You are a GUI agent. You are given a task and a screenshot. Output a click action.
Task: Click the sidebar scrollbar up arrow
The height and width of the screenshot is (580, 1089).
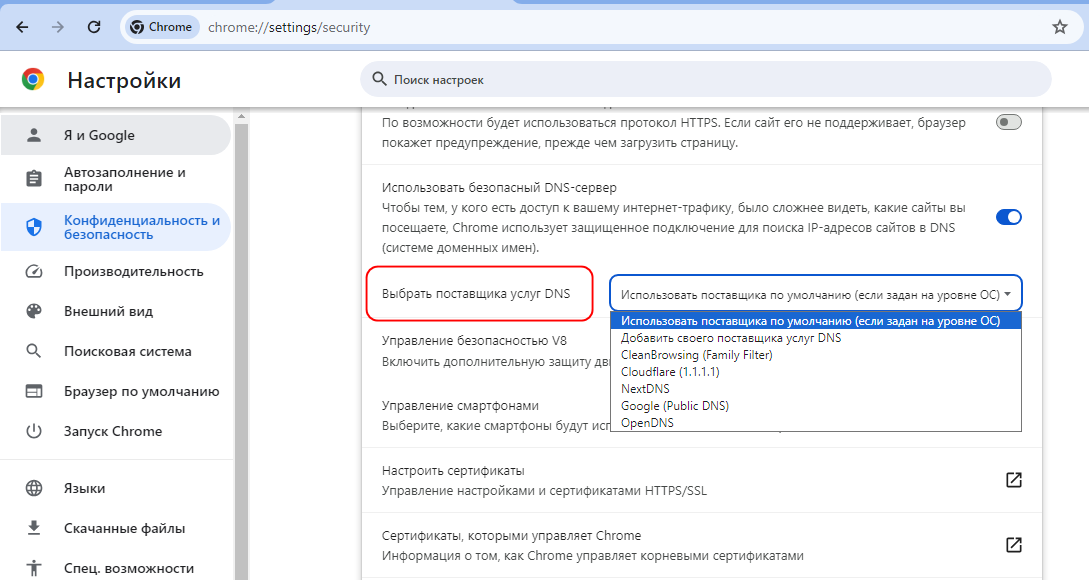pos(242,116)
